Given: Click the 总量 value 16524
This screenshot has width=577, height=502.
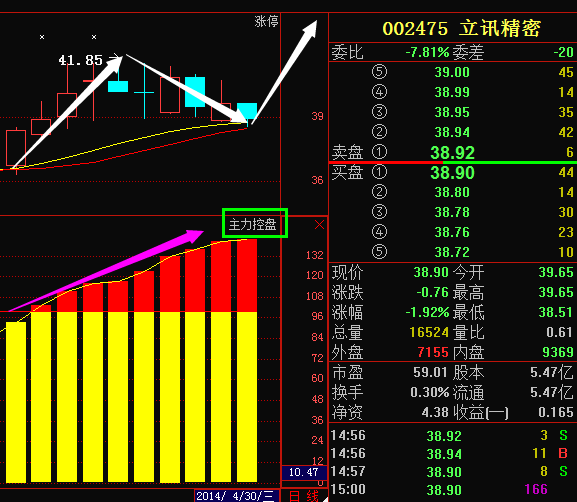Looking at the screenshot, I should (429, 332).
